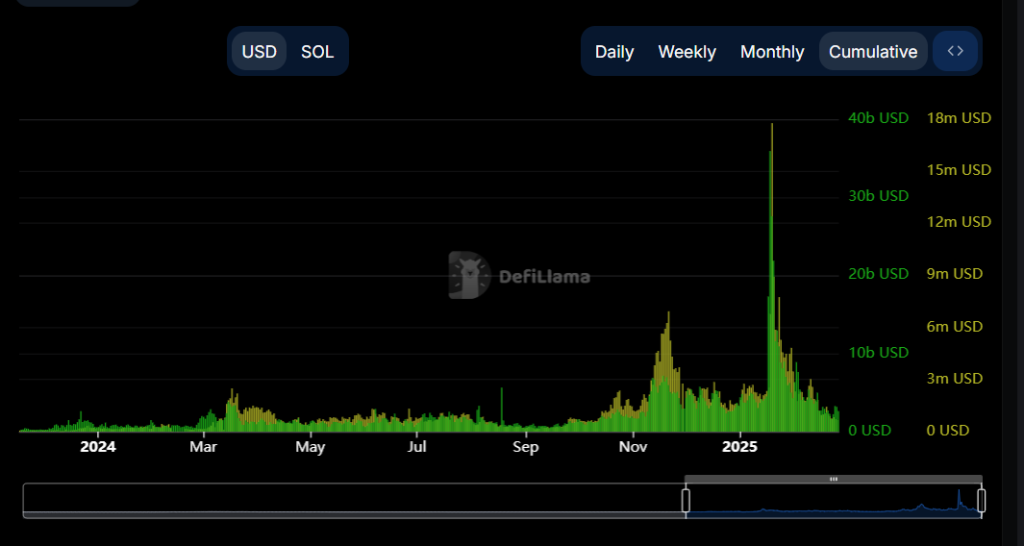The height and width of the screenshot is (546, 1024).
Task: Select the Weekly interval
Action: point(687,52)
